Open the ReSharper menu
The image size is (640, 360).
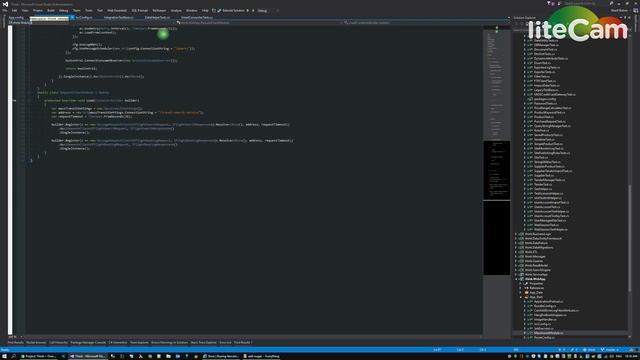tap(159, 11)
